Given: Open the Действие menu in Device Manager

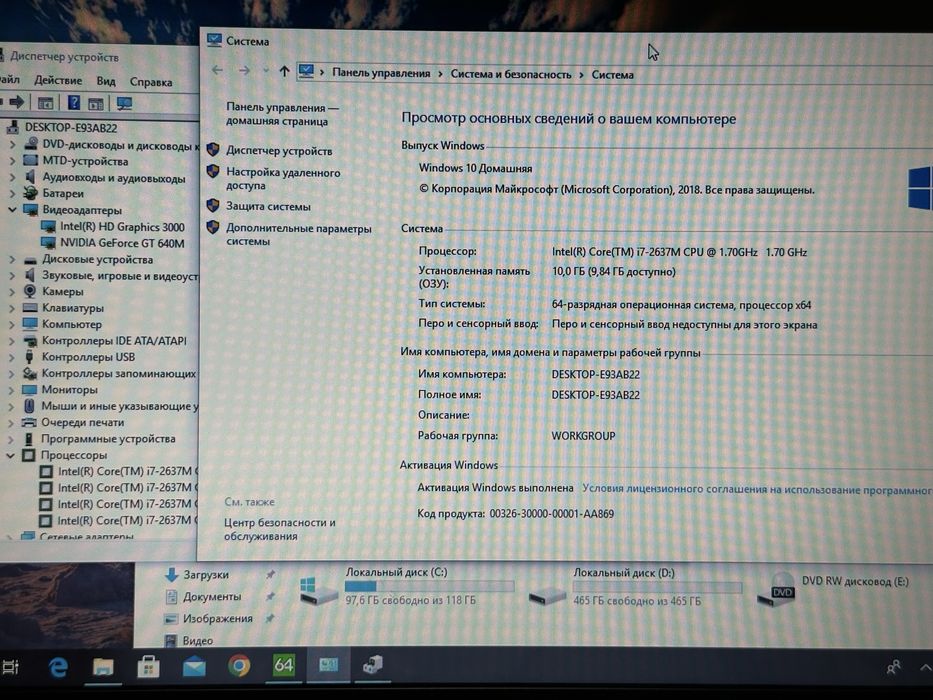Looking at the screenshot, I should 58,80.
